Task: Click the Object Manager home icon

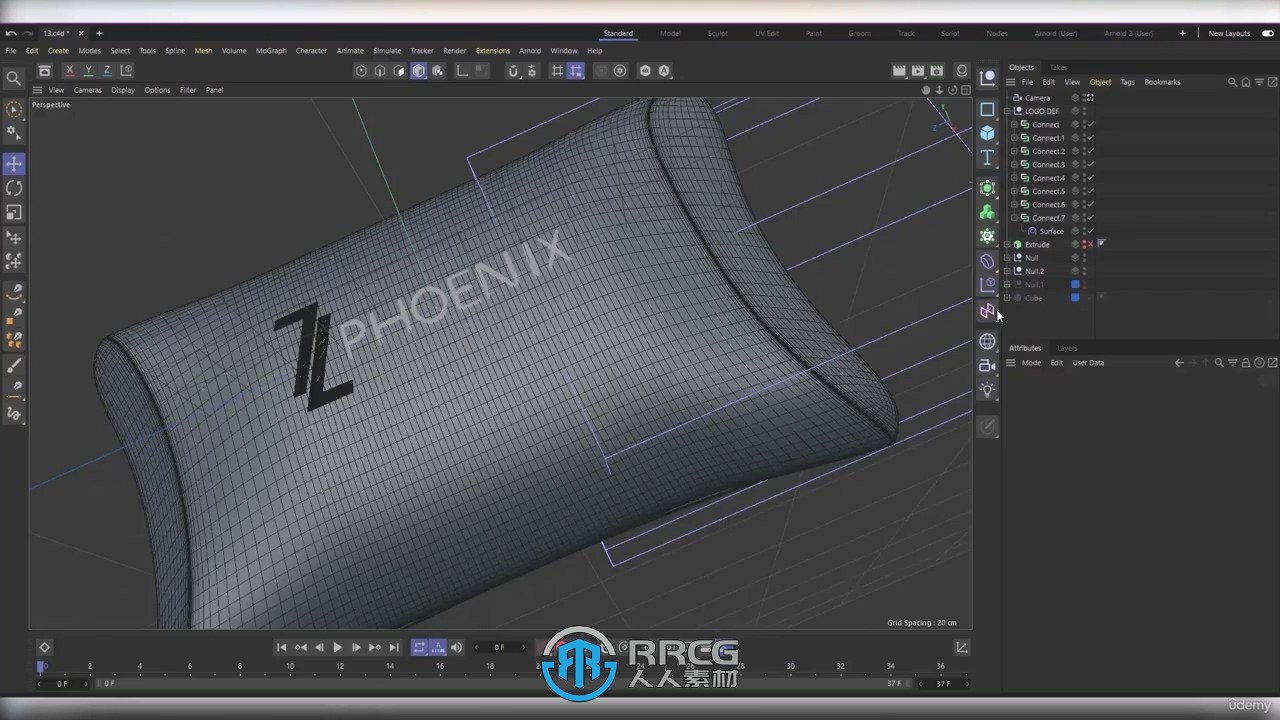Action: pos(1245,82)
